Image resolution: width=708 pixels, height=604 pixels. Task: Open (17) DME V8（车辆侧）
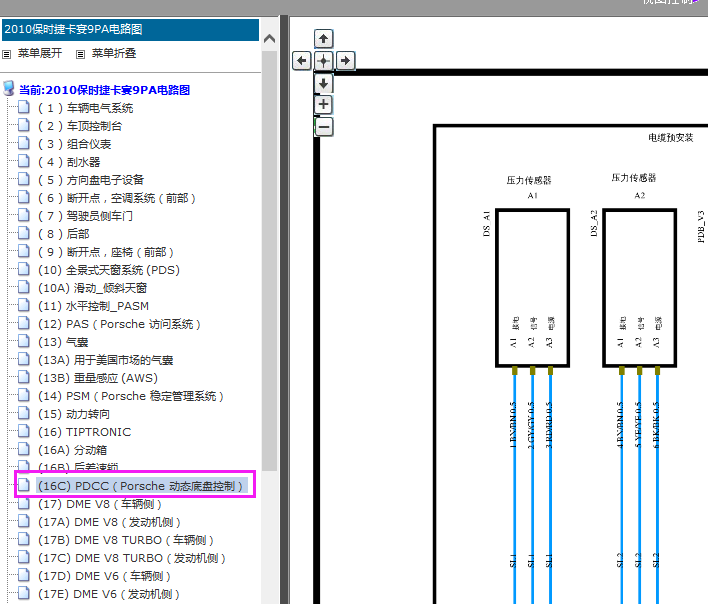100,504
